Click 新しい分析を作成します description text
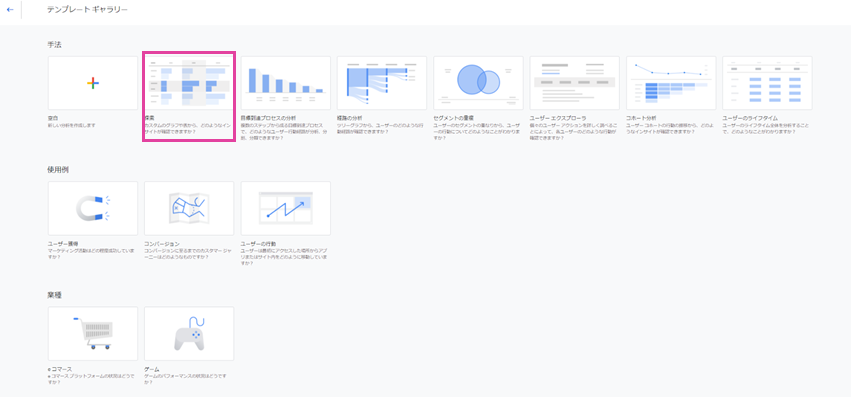Viewport: 851px width, 397px height. 72,125
